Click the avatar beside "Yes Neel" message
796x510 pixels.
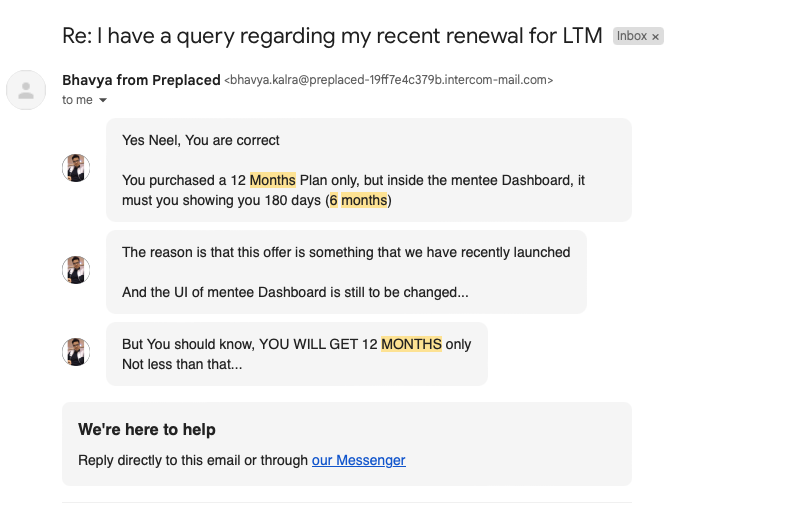coord(76,169)
